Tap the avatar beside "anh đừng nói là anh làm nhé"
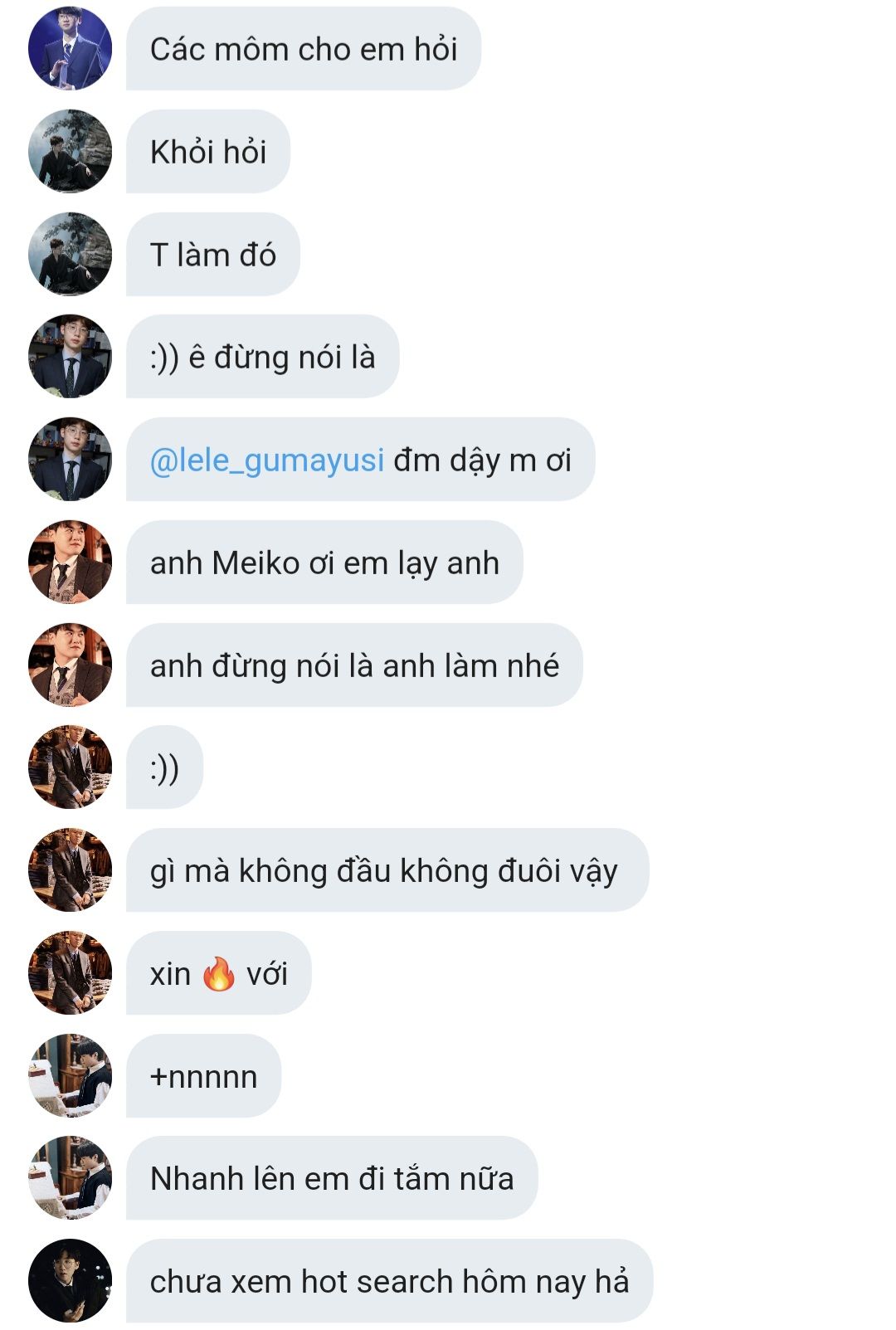 point(70,665)
